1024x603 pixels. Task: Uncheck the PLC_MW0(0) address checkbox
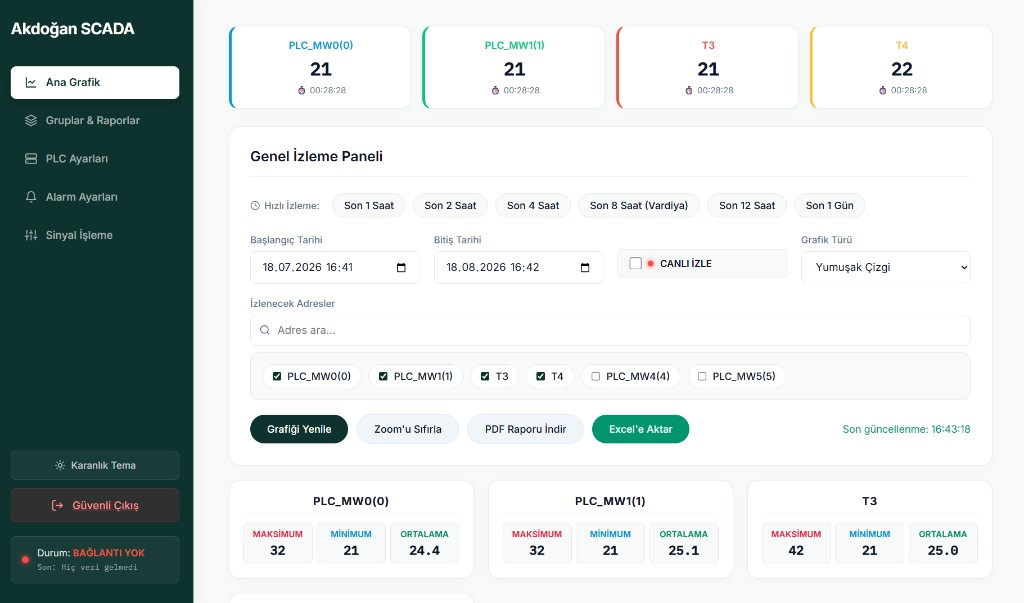(x=277, y=376)
